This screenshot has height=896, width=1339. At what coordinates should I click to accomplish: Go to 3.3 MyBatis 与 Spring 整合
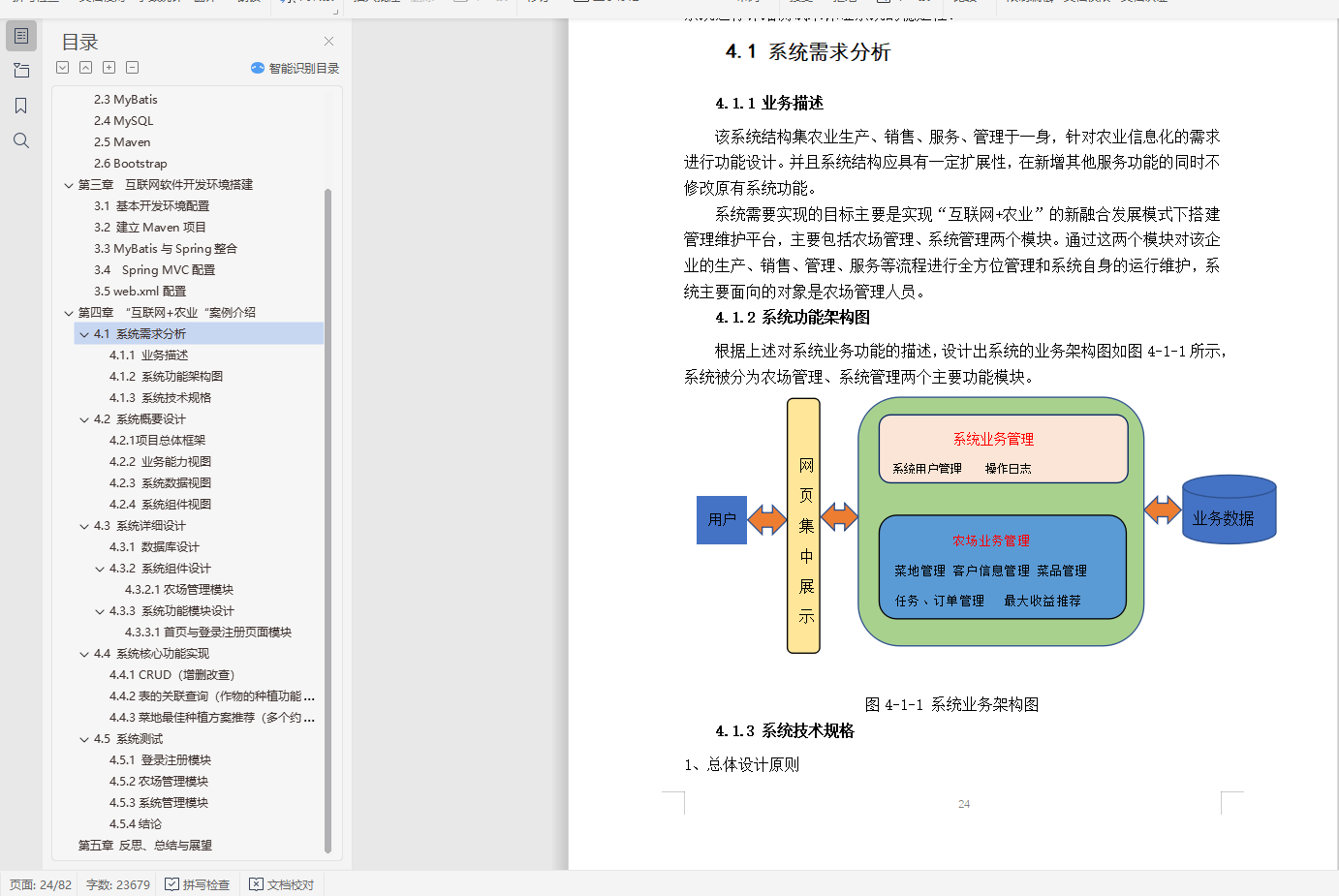click(165, 249)
